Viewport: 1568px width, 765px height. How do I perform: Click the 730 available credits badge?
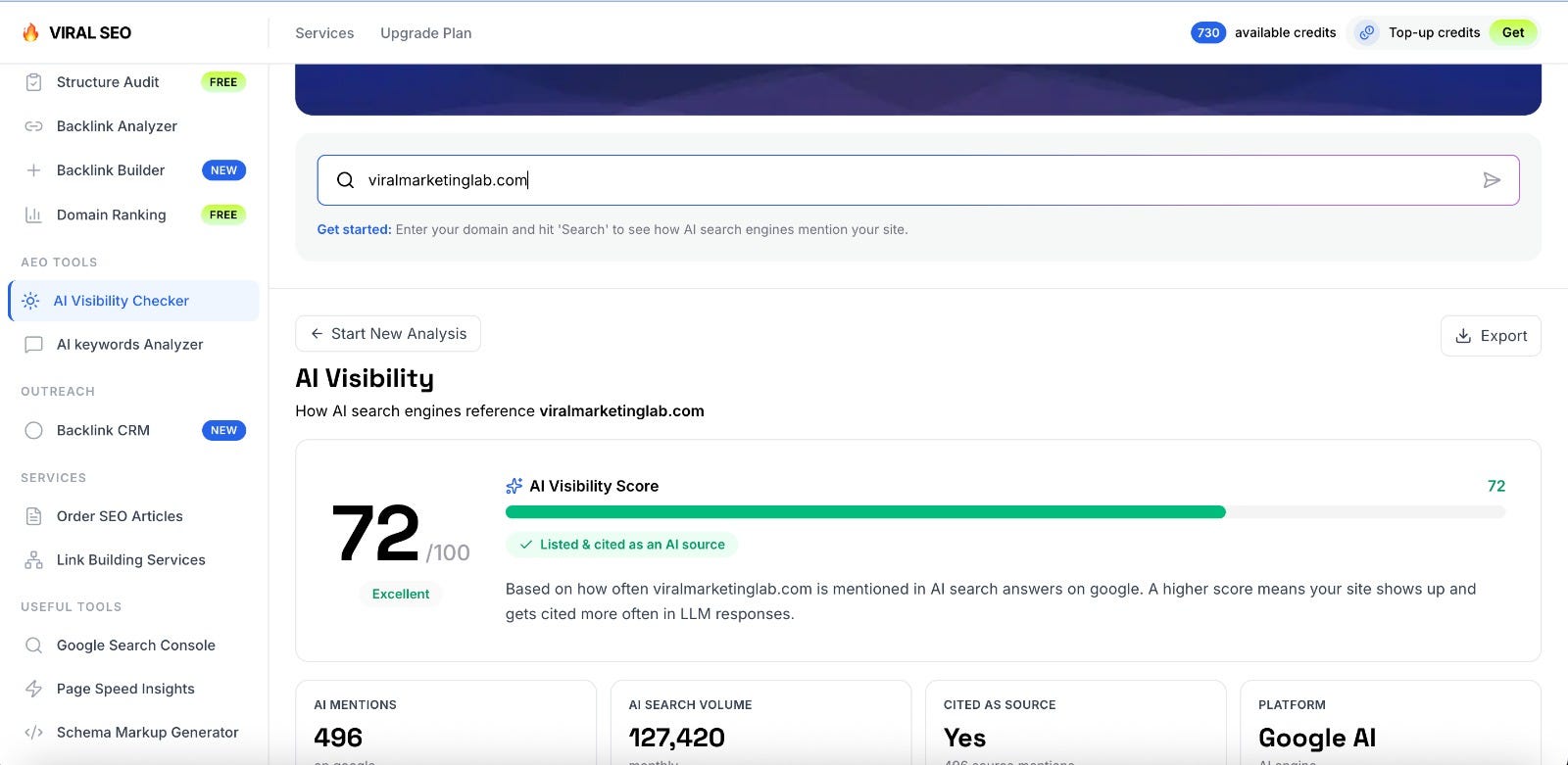click(1208, 32)
